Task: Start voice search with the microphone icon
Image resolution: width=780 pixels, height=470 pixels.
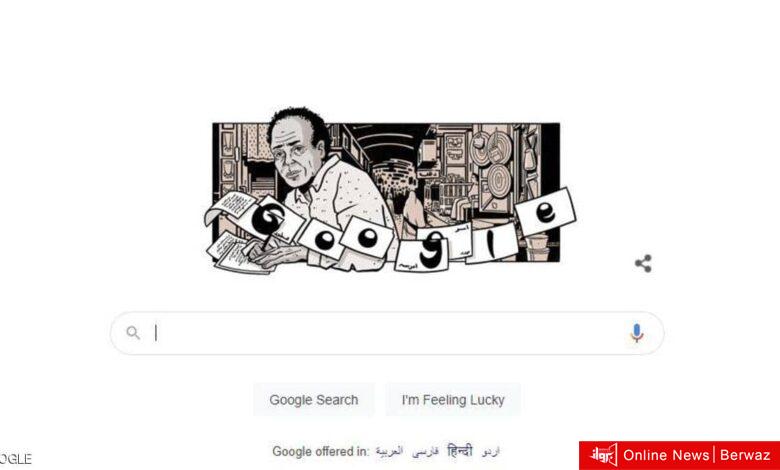Action: (636, 333)
